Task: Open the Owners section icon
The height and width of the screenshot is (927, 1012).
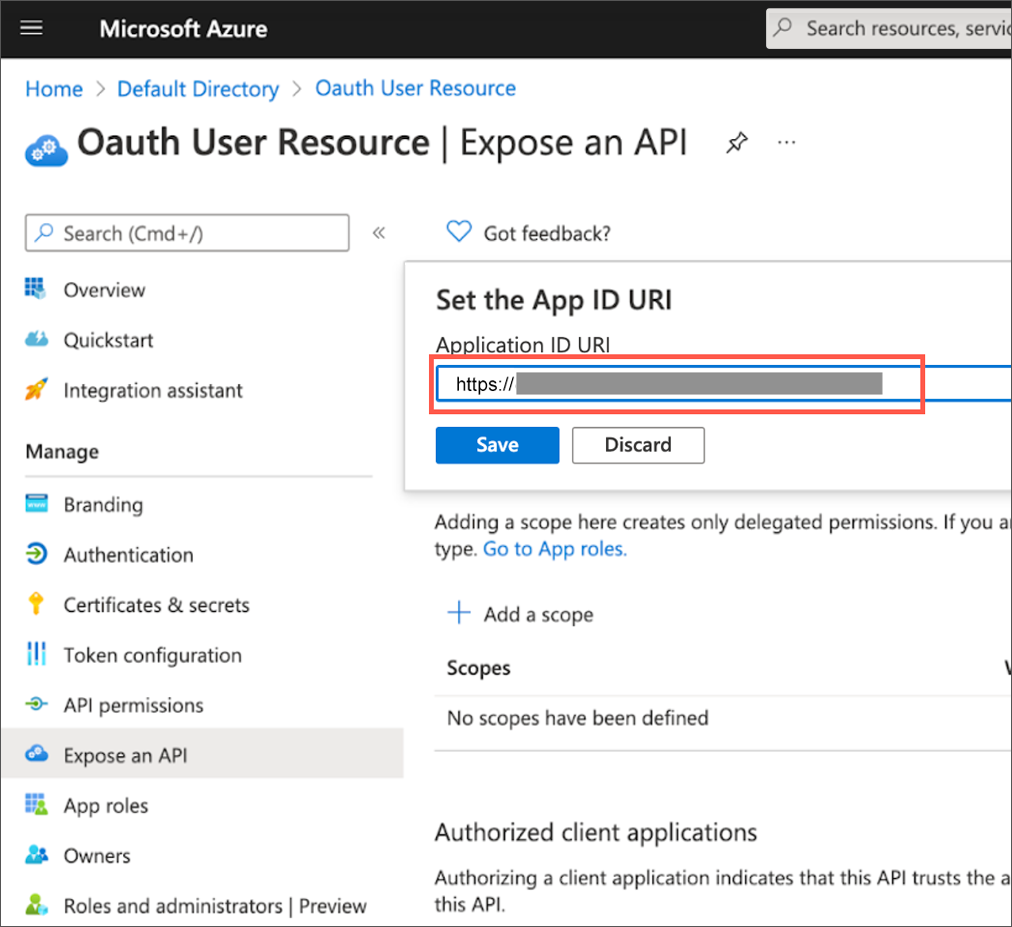Action: click(x=37, y=856)
